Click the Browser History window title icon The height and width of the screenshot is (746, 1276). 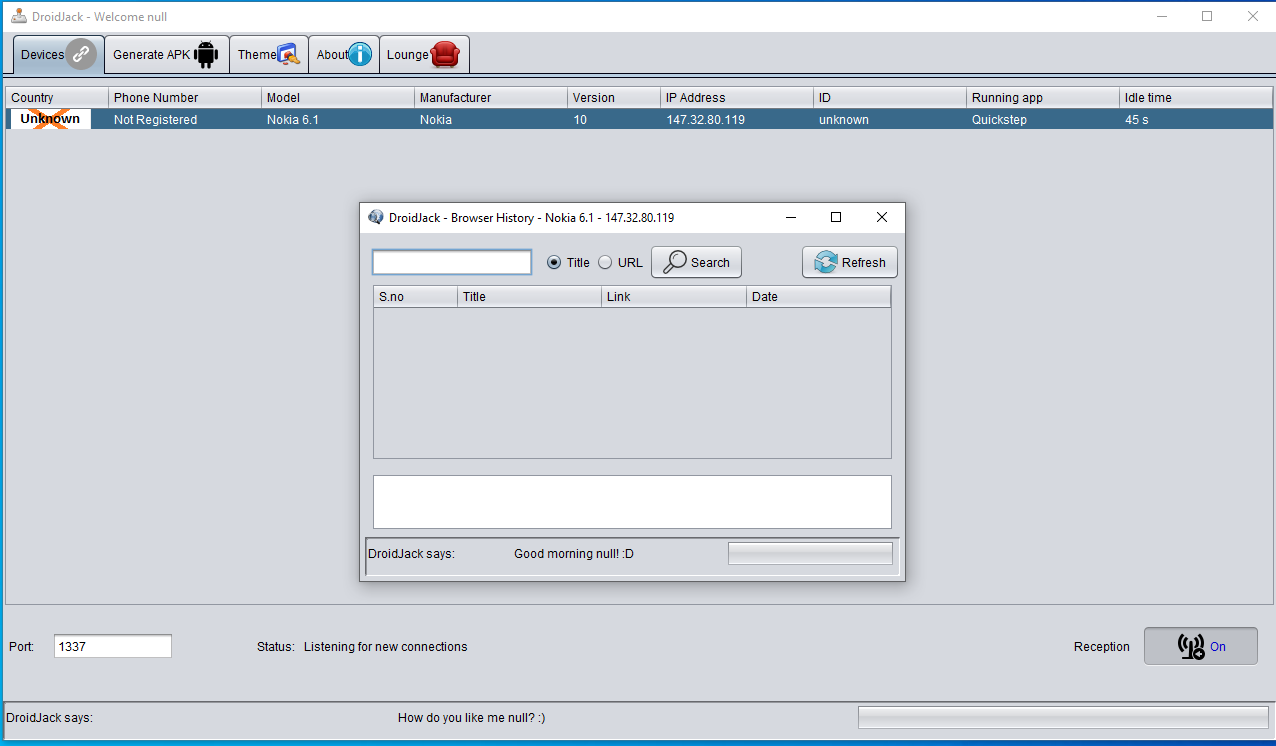click(376, 217)
